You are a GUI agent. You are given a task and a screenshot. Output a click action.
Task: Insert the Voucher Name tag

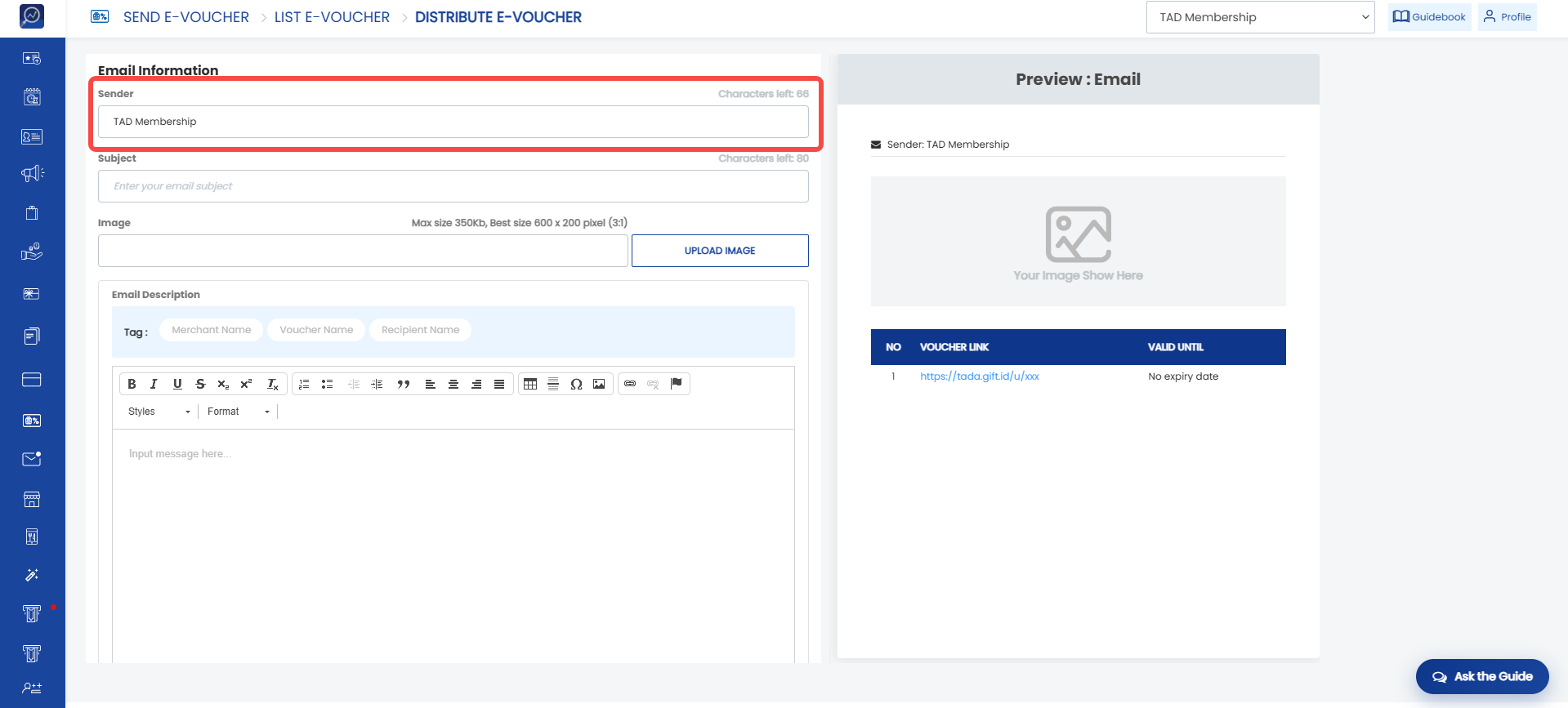pyautogui.click(x=316, y=330)
